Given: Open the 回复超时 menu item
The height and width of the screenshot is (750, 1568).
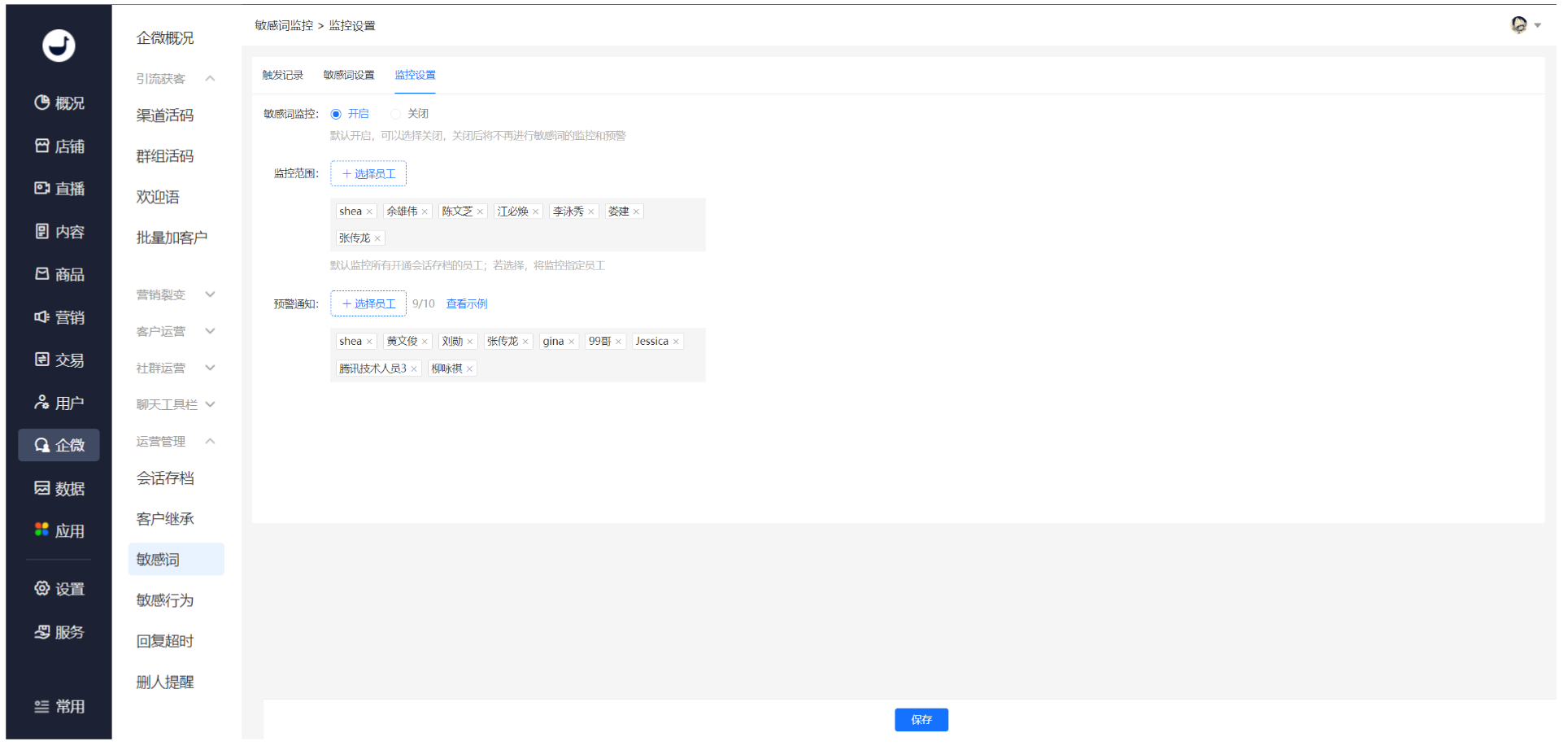Looking at the screenshot, I should pos(165,641).
